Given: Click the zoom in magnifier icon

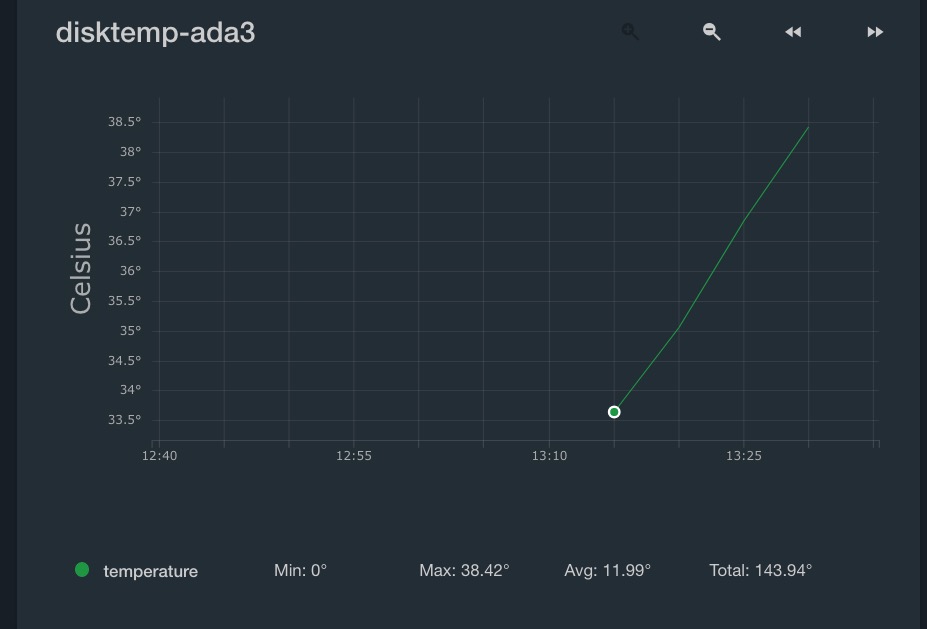Looking at the screenshot, I should click(630, 31).
